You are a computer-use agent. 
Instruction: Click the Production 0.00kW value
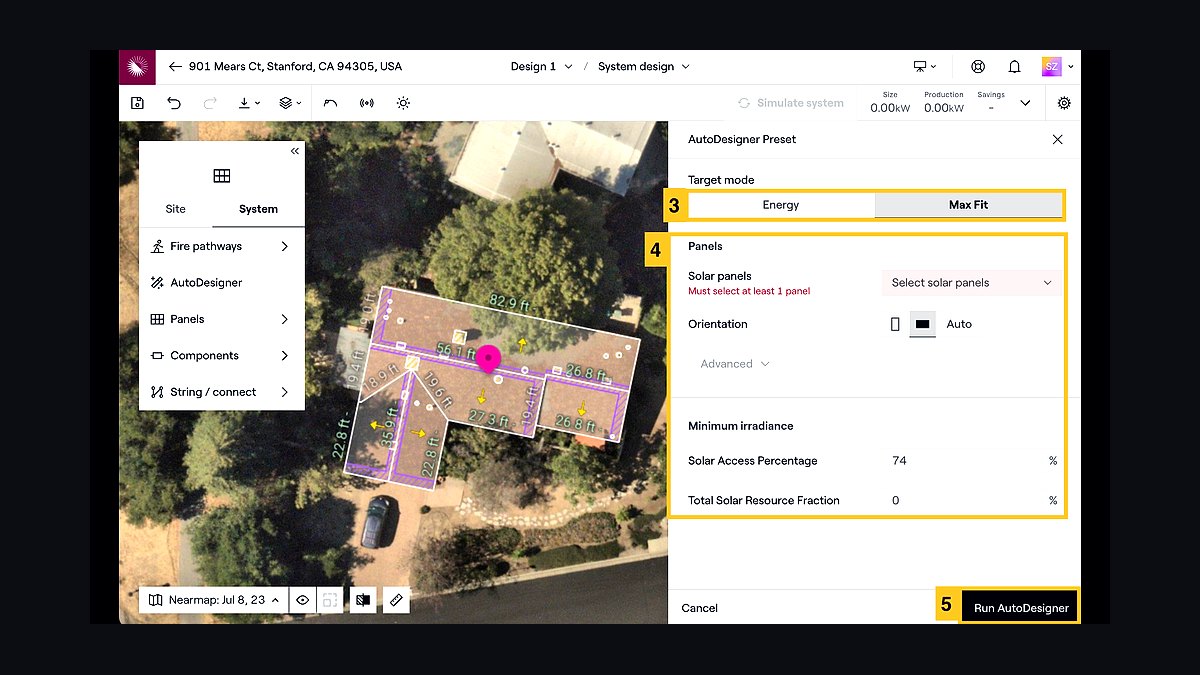pyautogui.click(x=944, y=108)
